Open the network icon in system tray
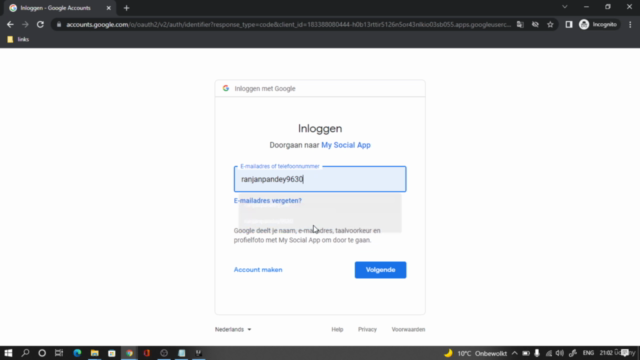Viewport: 640px width, 360px height. tap(549, 353)
